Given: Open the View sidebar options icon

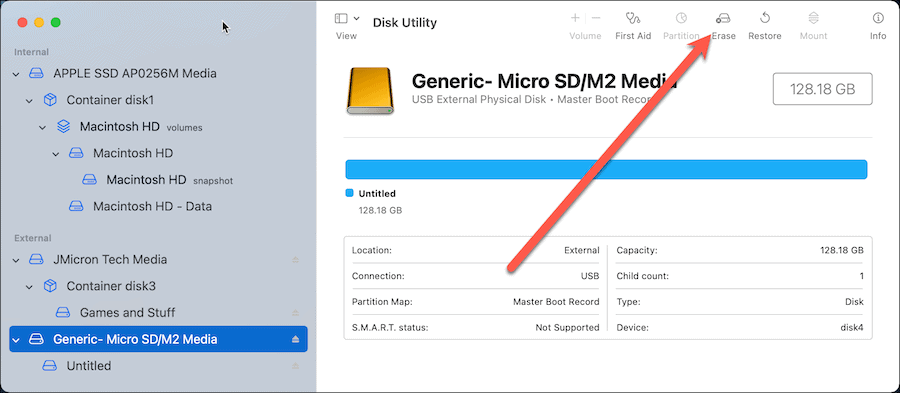Looking at the screenshot, I should pos(341,18).
